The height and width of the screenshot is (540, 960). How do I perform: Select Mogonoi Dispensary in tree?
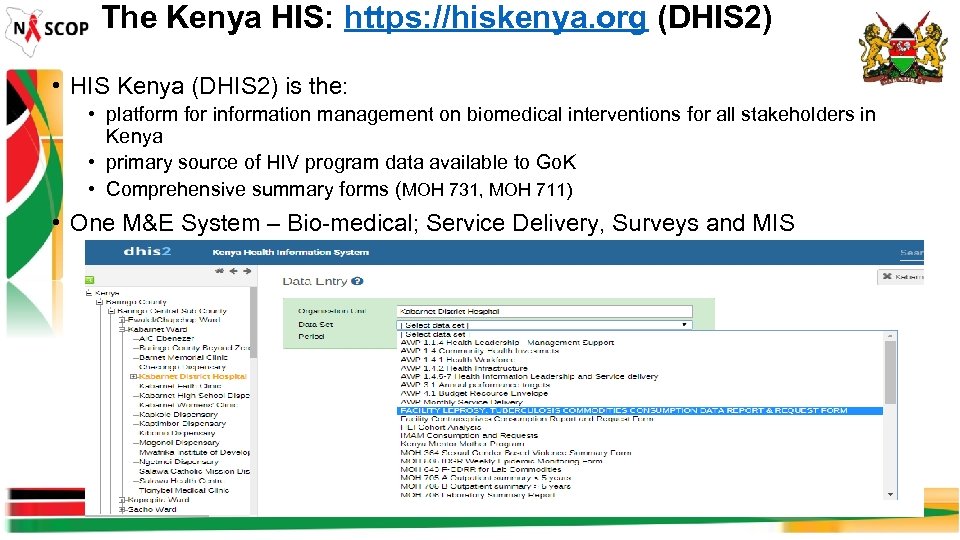pyautogui.click(x=179, y=443)
